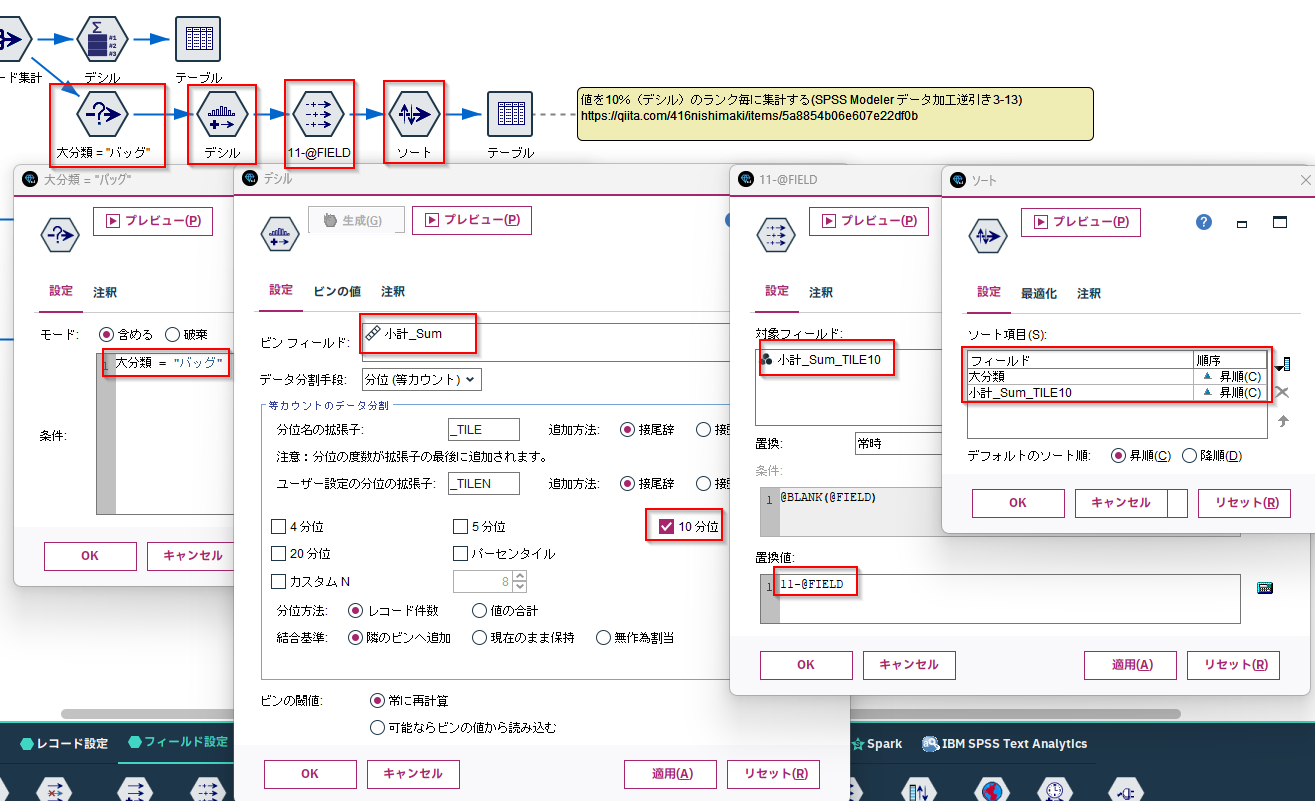The height and width of the screenshot is (801, 1315).
Task: Click the _TILE extension input field
Action: [x=484, y=429]
